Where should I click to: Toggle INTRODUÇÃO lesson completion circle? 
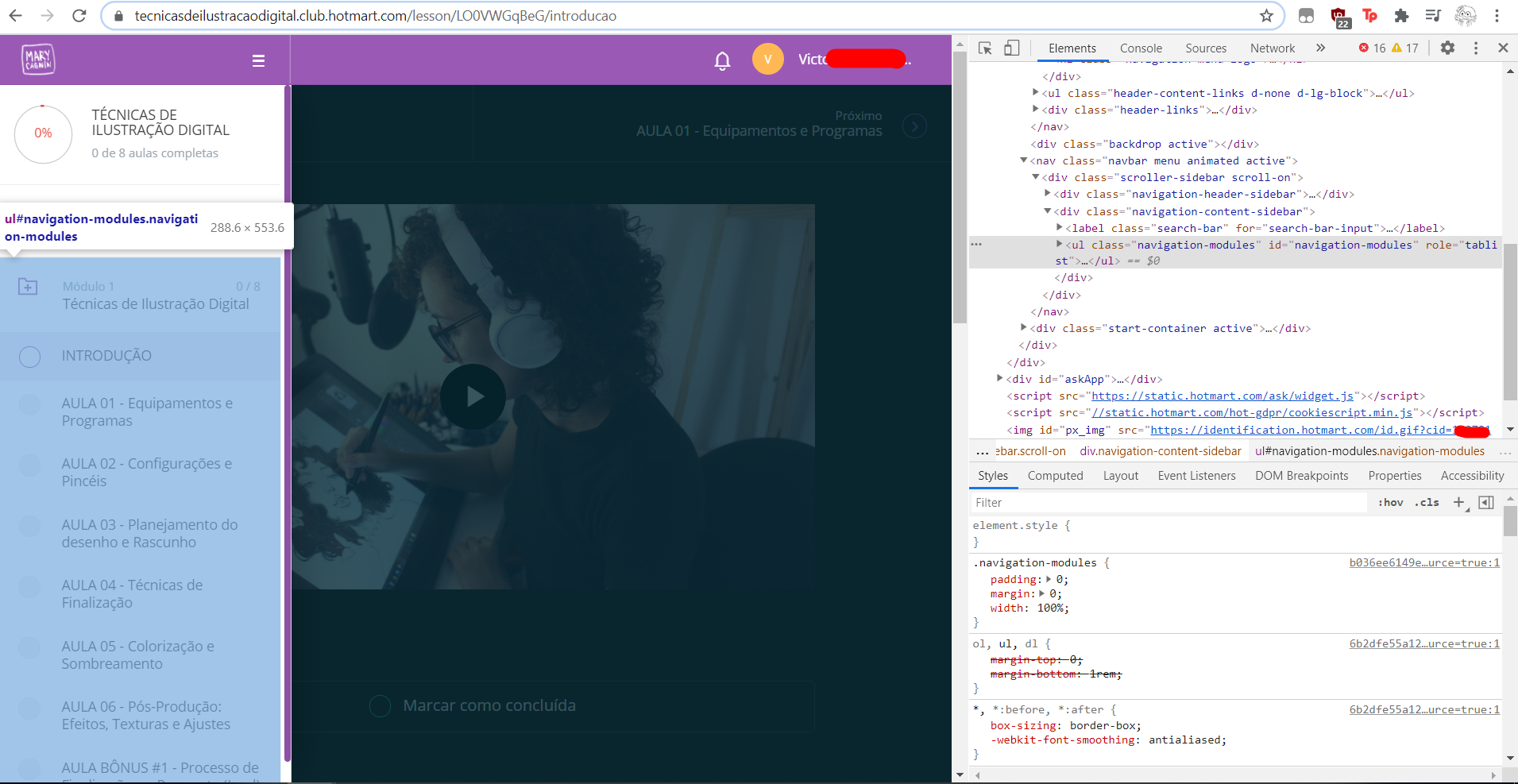[30, 357]
